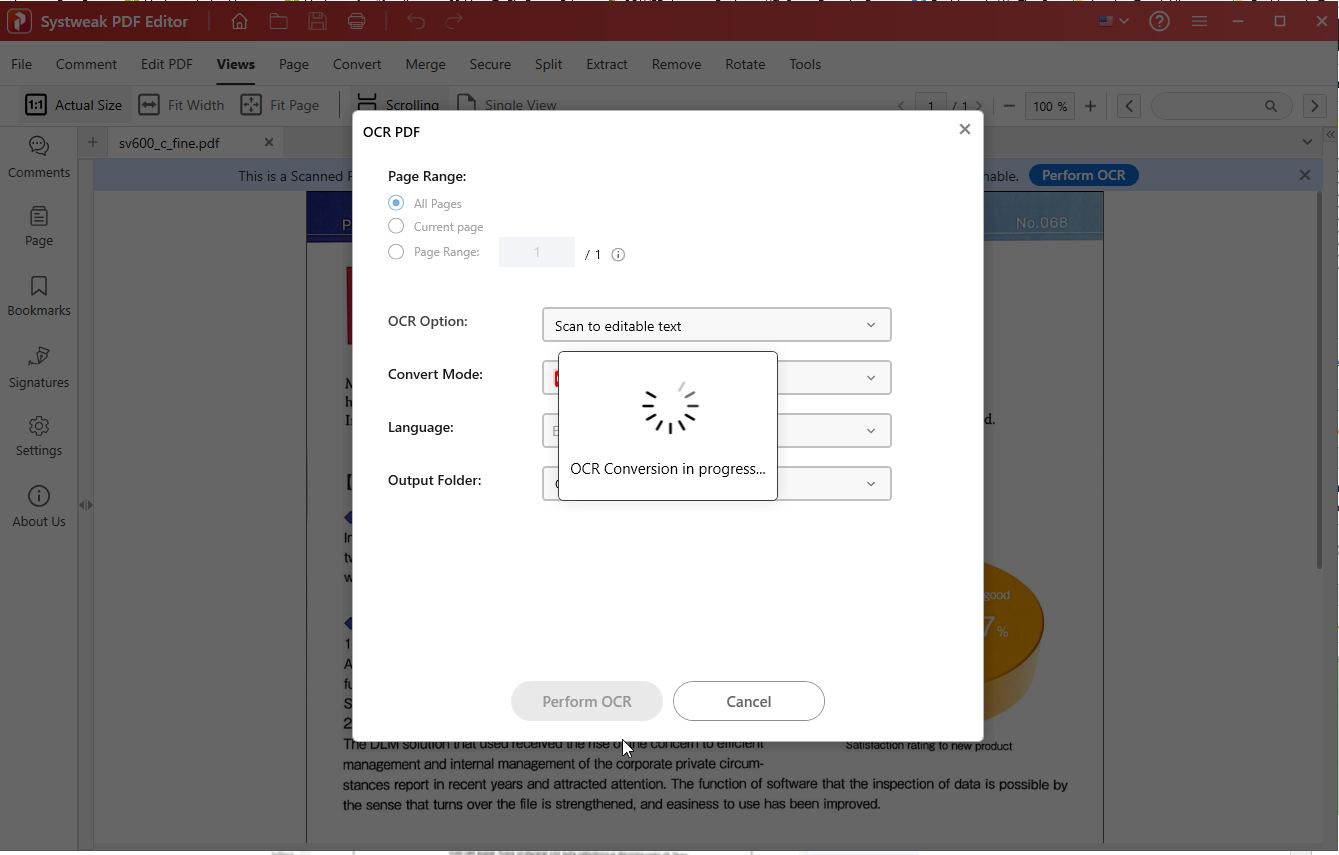Open the Bookmarks sidebar panel
This screenshot has width=1339, height=855.
pos(39,296)
